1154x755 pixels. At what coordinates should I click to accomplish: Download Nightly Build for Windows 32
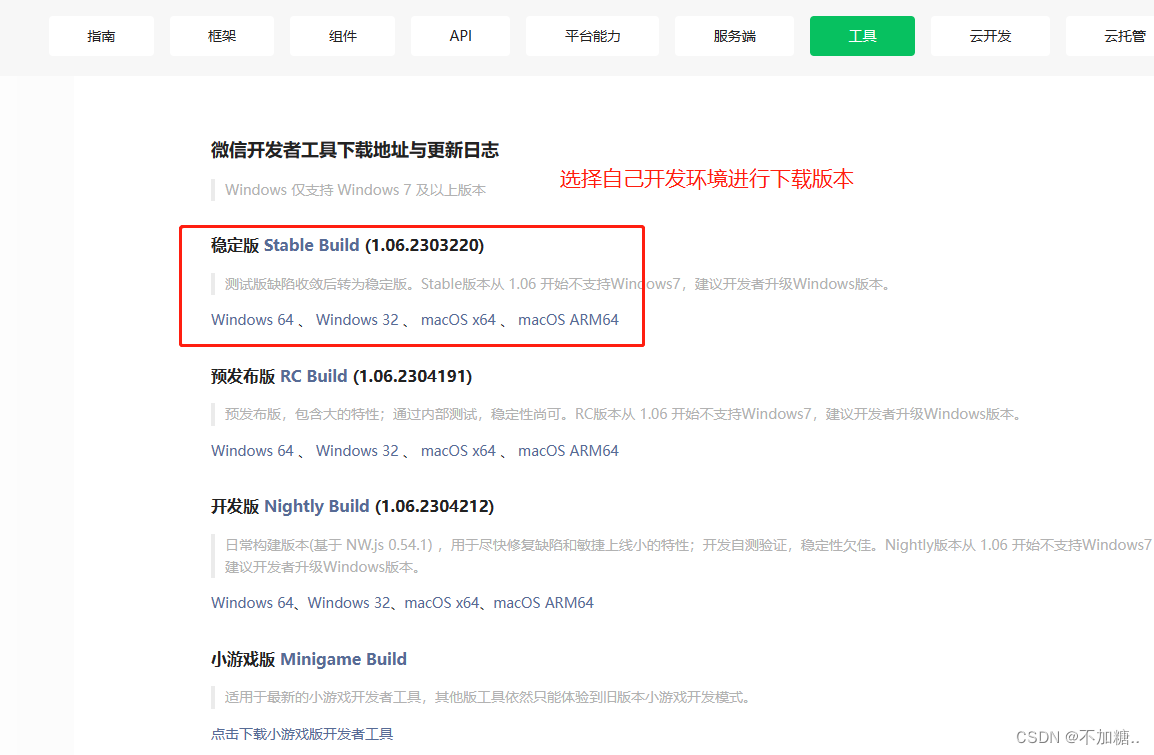(348, 603)
